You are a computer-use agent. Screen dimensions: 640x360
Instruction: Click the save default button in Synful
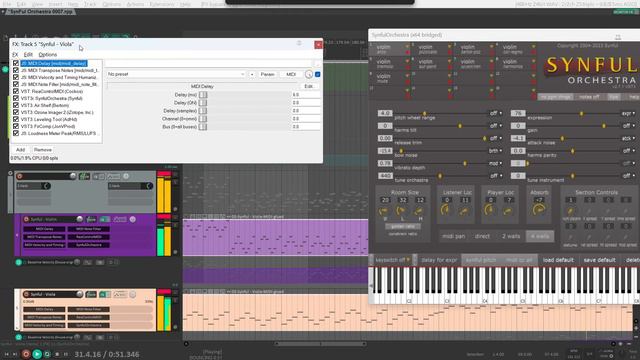click(599, 260)
